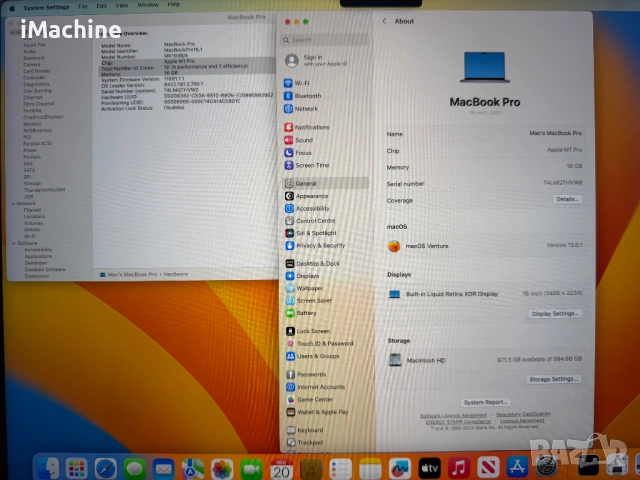The image size is (640, 480).
Task: Click Details button next to Coverage
Action: click(x=567, y=199)
